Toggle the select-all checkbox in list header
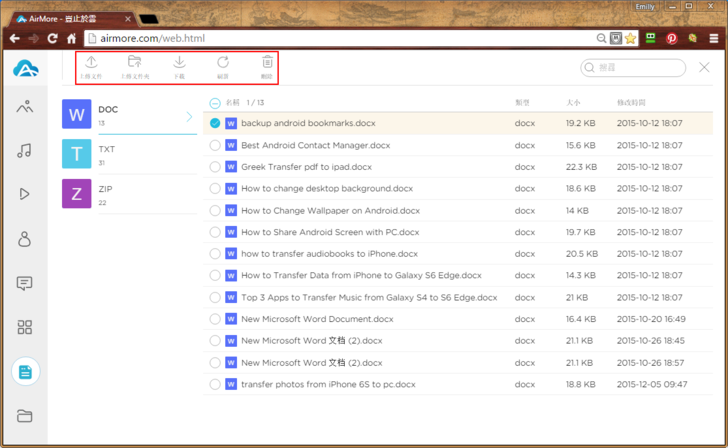 click(215, 103)
